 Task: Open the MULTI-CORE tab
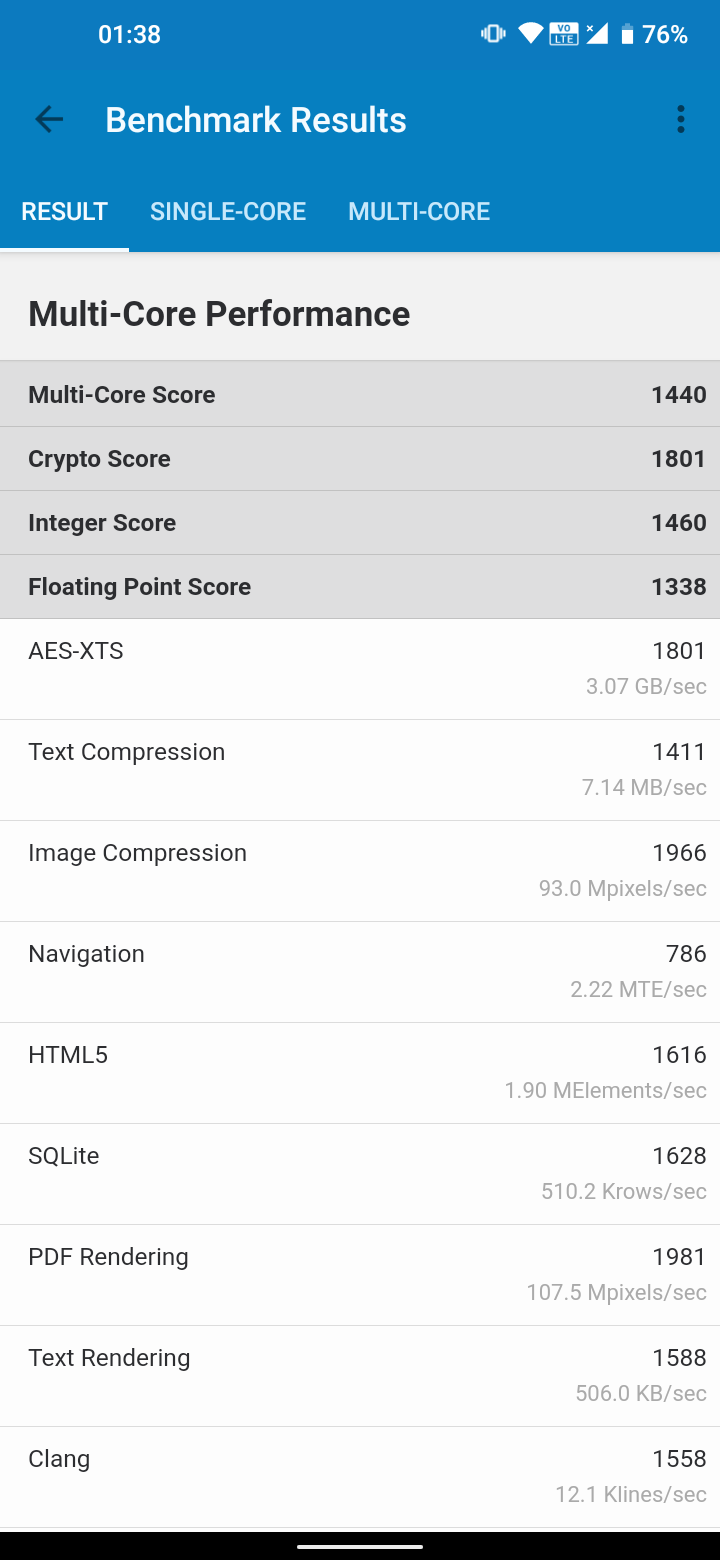(x=419, y=212)
